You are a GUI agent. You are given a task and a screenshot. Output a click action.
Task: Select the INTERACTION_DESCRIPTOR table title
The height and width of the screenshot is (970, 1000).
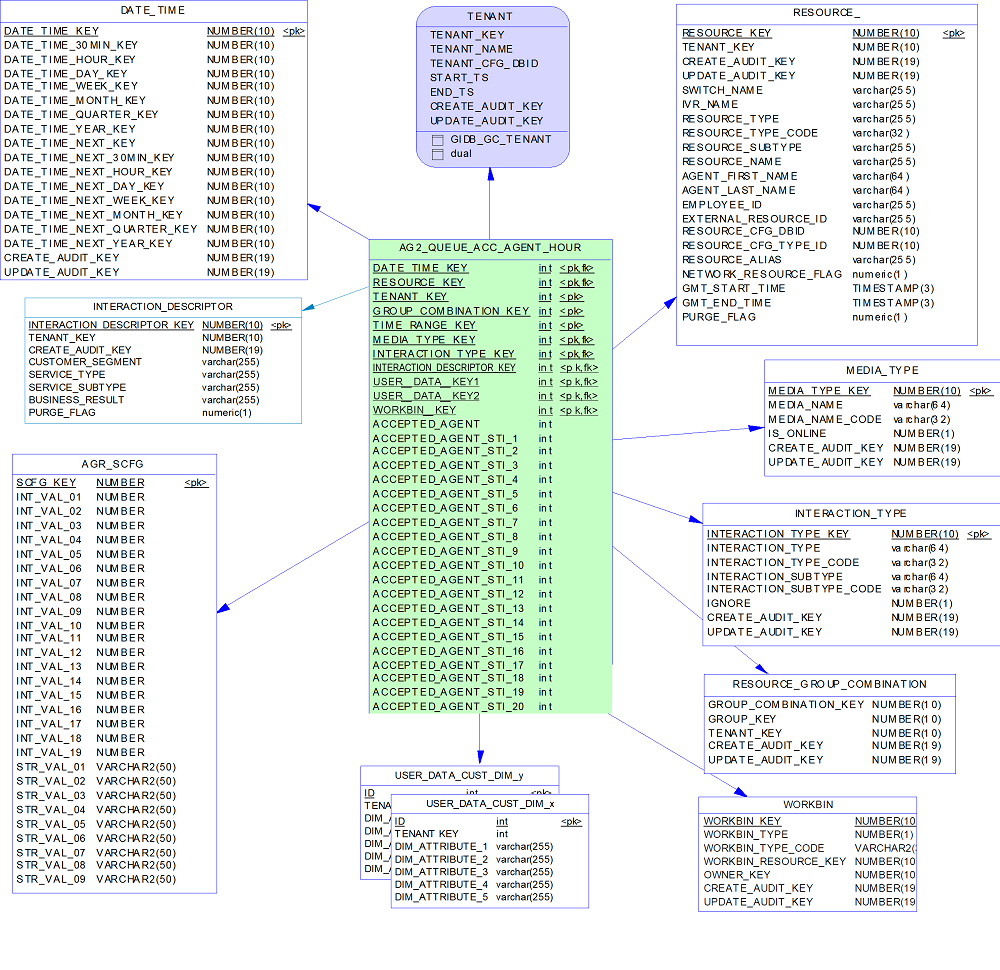(x=162, y=307)
